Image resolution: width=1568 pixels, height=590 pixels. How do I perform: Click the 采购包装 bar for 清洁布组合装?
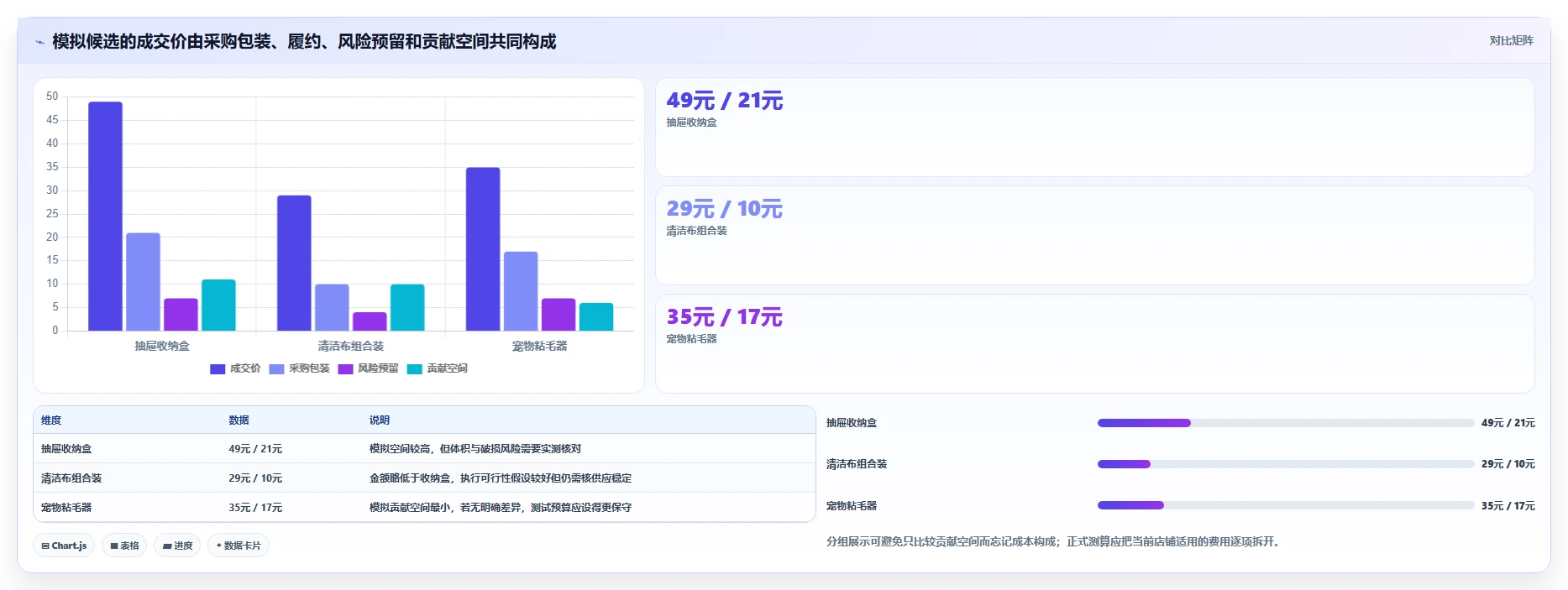332,307
